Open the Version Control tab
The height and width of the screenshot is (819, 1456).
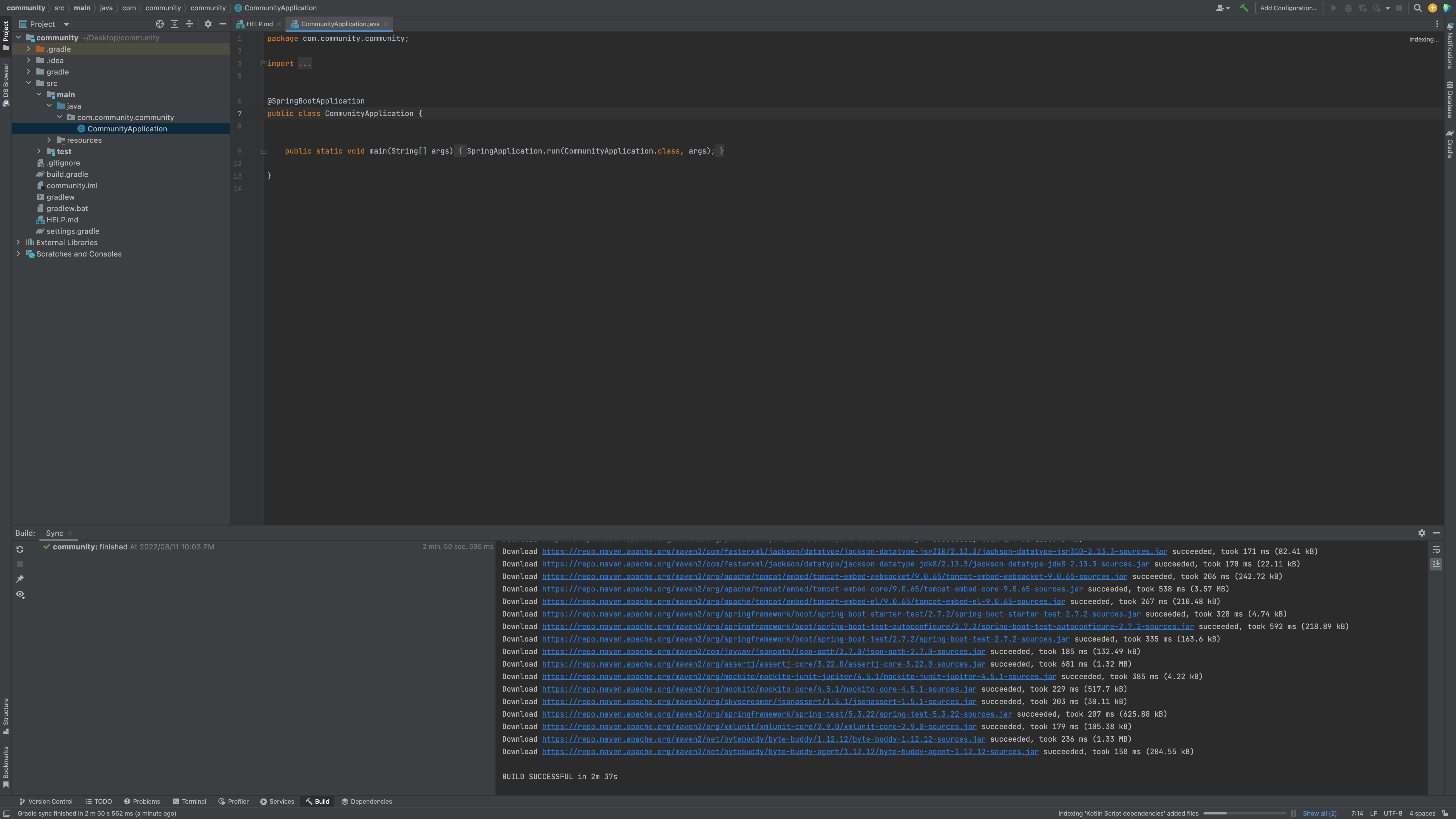(x=46, y=801)
